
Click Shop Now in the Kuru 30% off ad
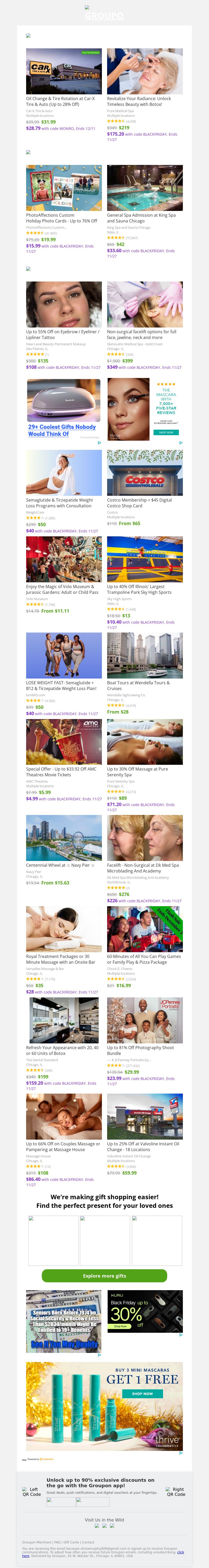pos(120,1326)
